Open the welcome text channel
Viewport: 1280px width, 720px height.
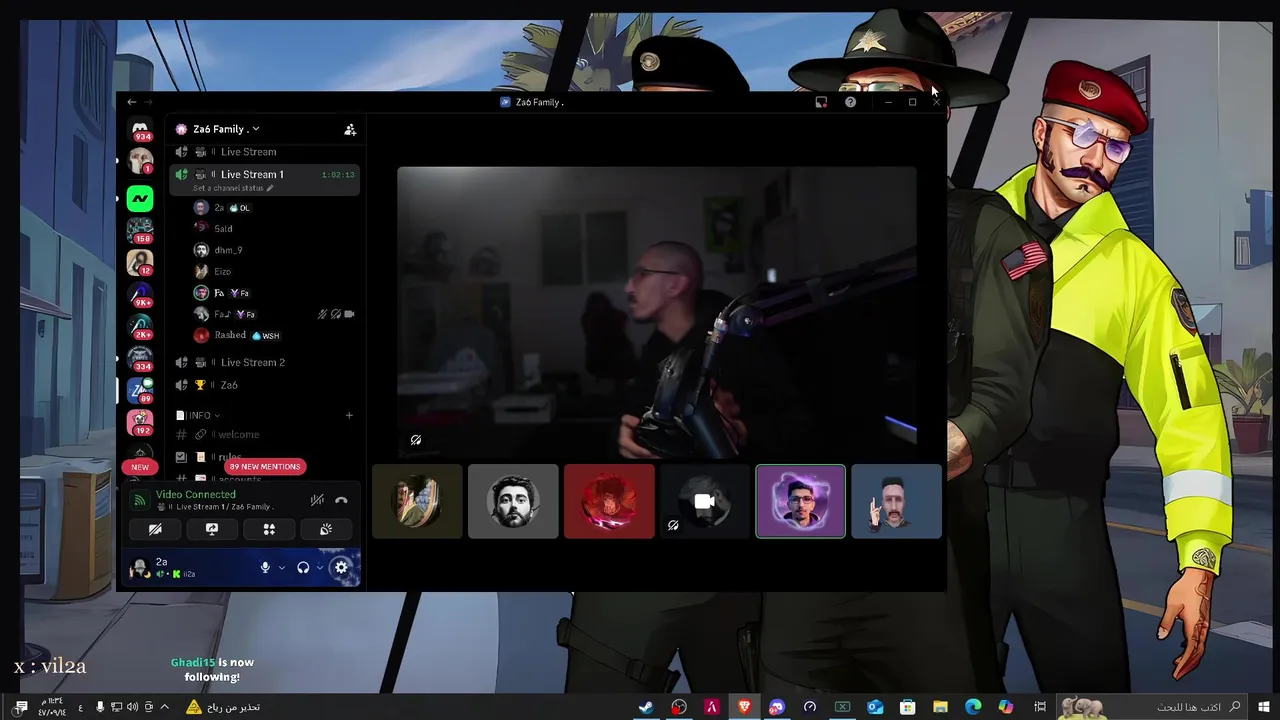(264, 434)
